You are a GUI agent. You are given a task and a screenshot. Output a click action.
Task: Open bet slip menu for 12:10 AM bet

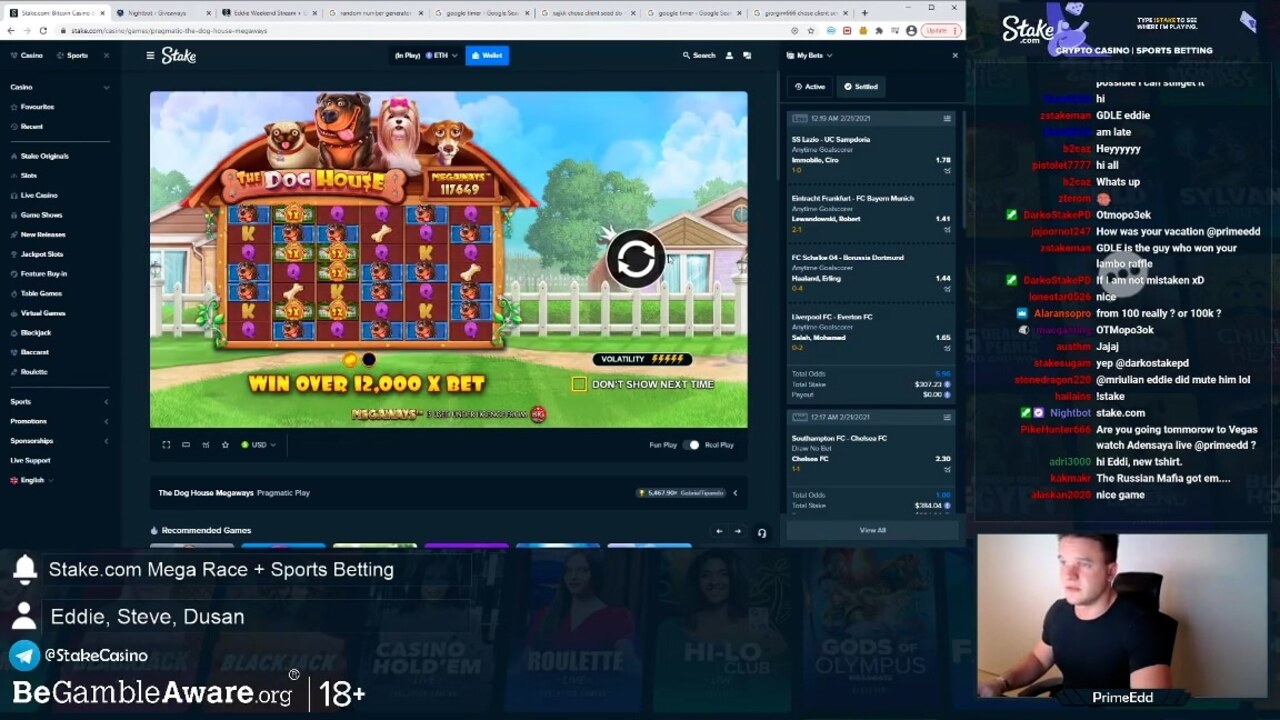[x=947, y=119]
